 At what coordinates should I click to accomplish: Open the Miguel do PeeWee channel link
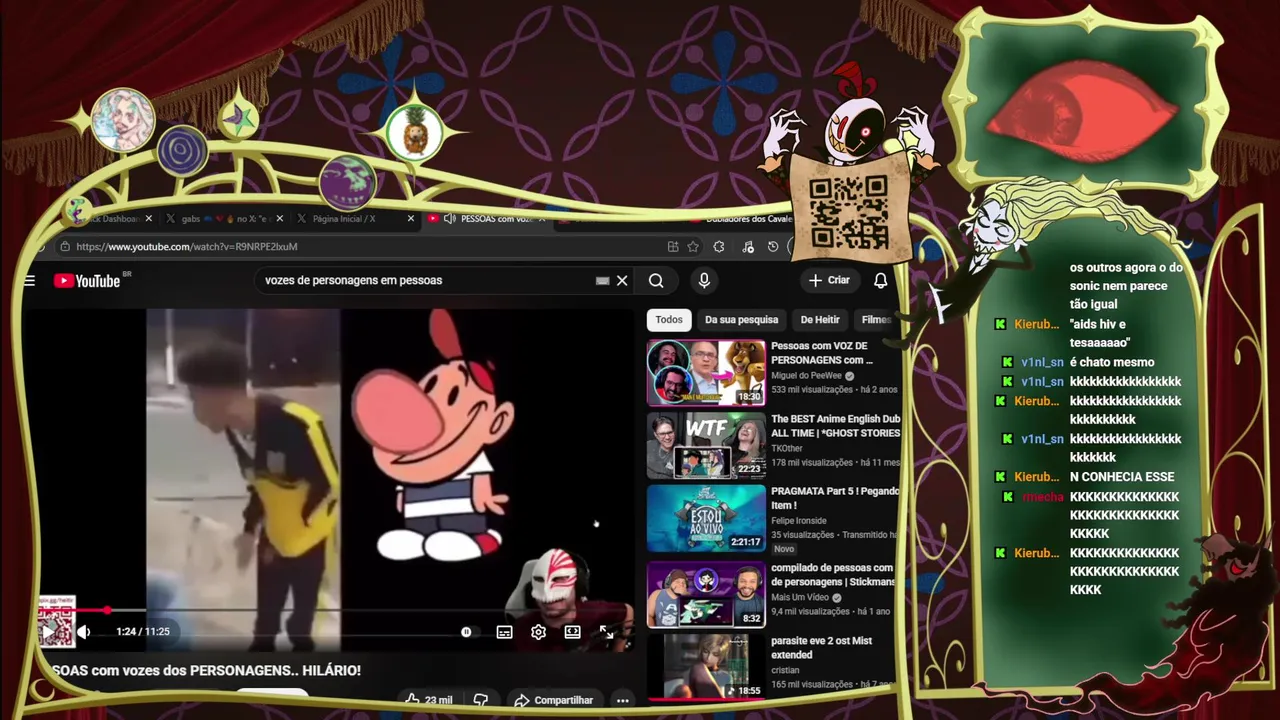tap(807, 375)
